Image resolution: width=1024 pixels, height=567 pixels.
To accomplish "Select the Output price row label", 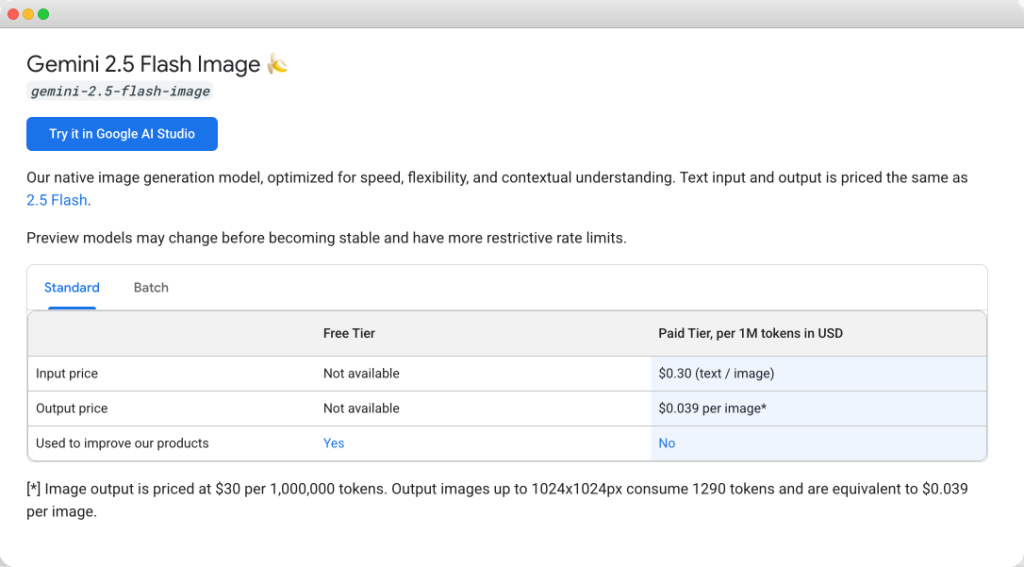I will pos(71,408).
